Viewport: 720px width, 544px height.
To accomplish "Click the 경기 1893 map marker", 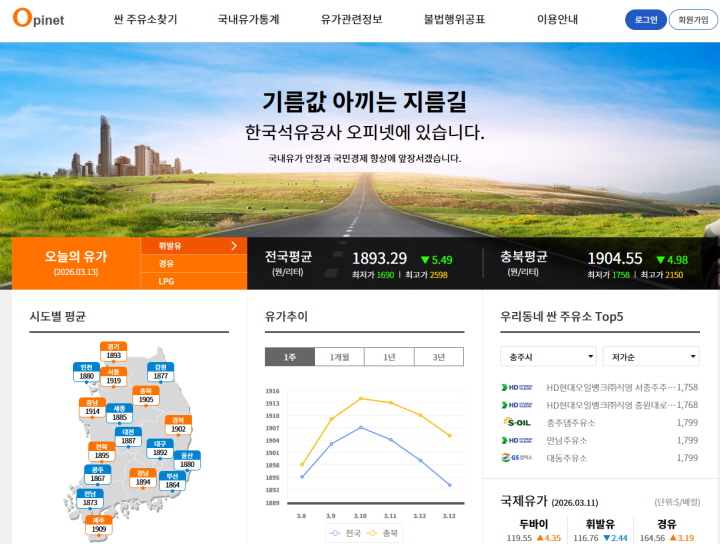I will coord(113,351).
